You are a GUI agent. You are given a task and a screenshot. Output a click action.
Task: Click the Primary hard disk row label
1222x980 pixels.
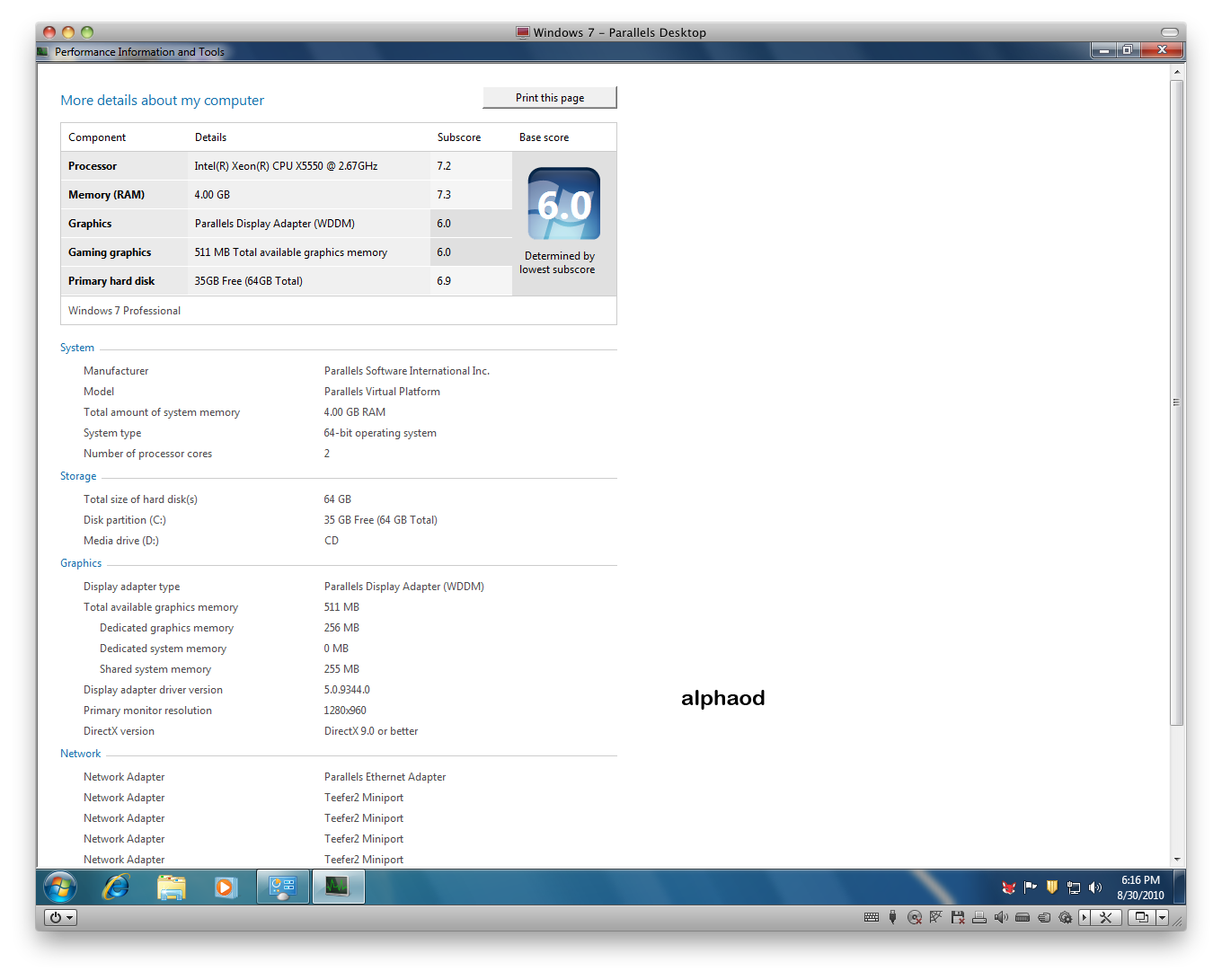[x=111, y=281]
